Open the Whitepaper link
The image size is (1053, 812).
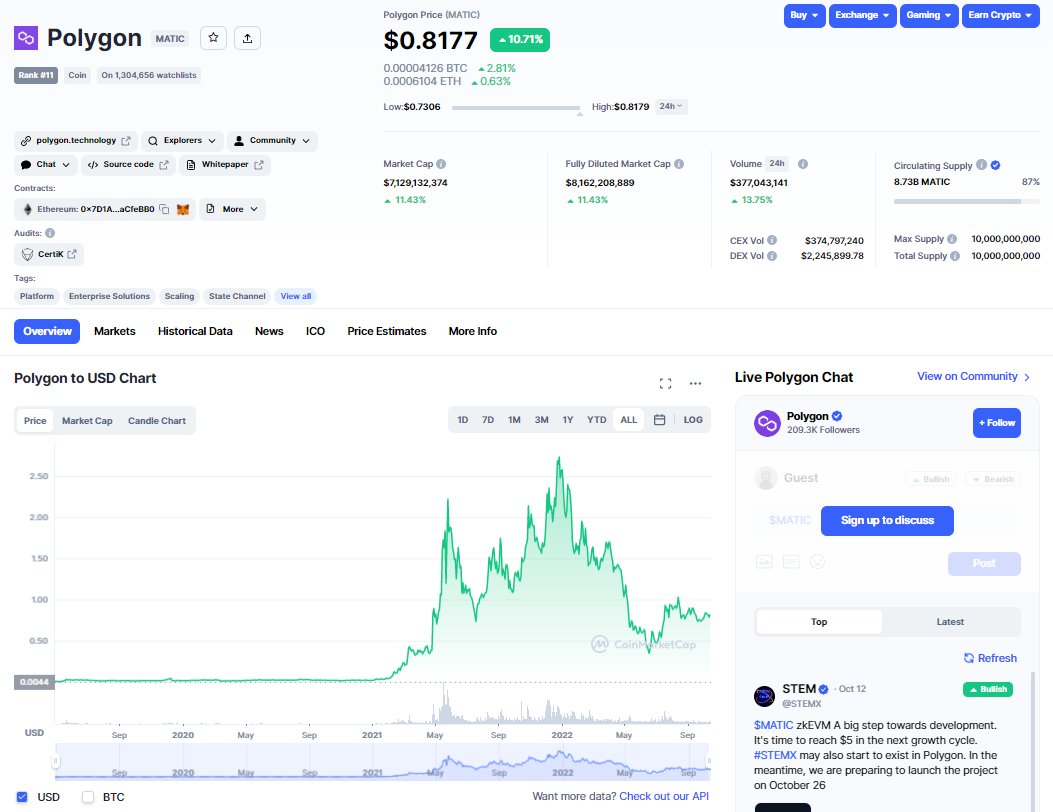[x=225, y=165]
